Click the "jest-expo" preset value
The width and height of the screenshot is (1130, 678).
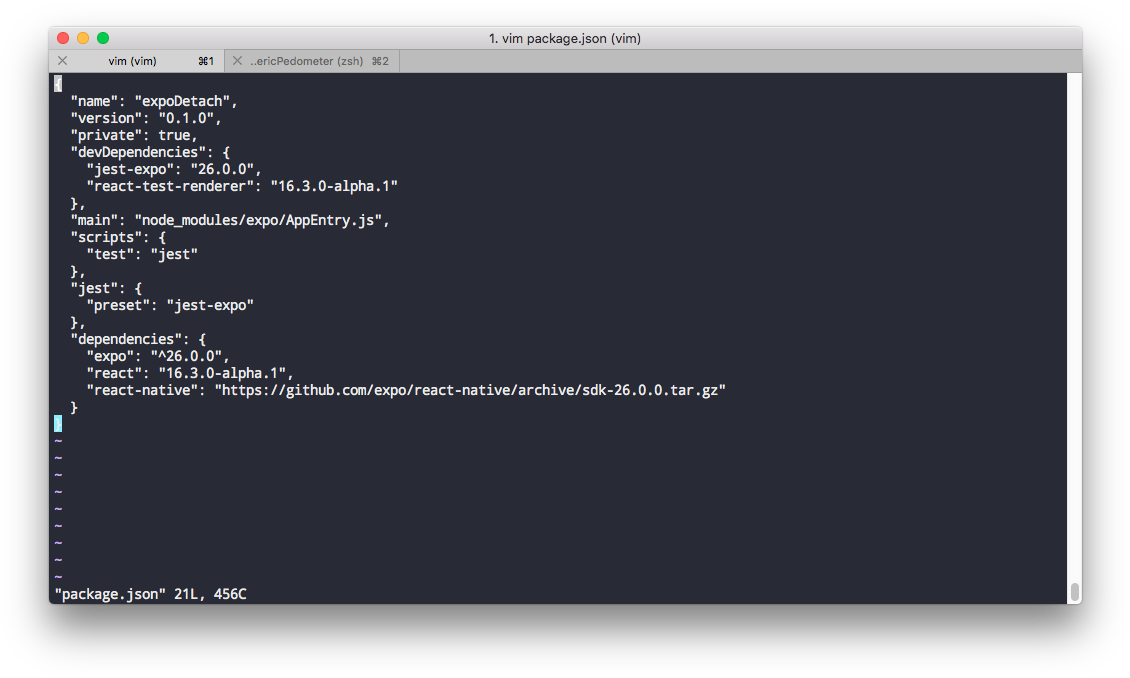(x=210, y=305)
